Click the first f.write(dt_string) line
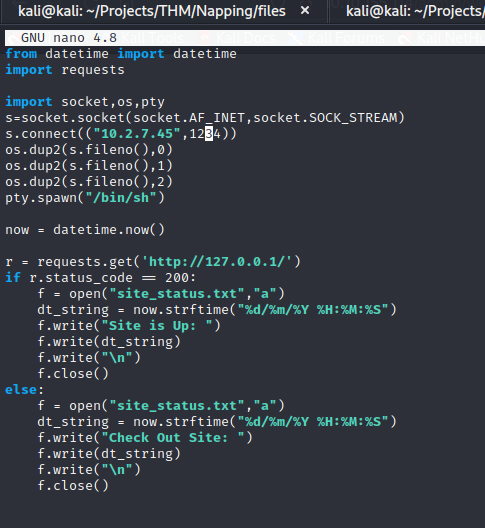The width and height of the screenshot is (485, 528). click(109, 342)
